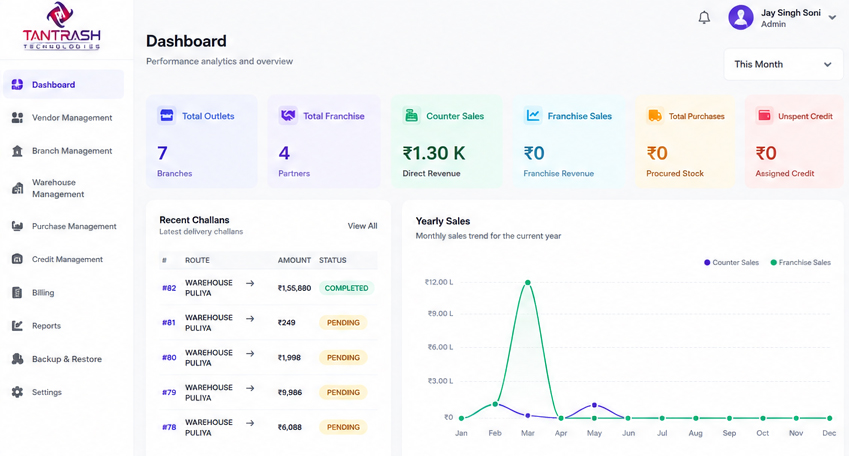Click the ₹12.00 L axis label
Image resolution: width=849 pixels, height=456 pixels.
[x=439, y=282]
